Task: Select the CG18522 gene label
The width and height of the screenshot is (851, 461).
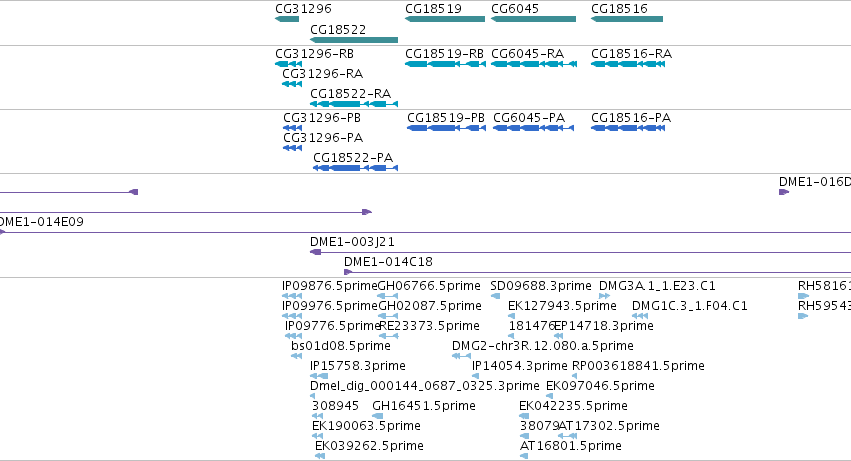Action: click(x=338, y=29)
